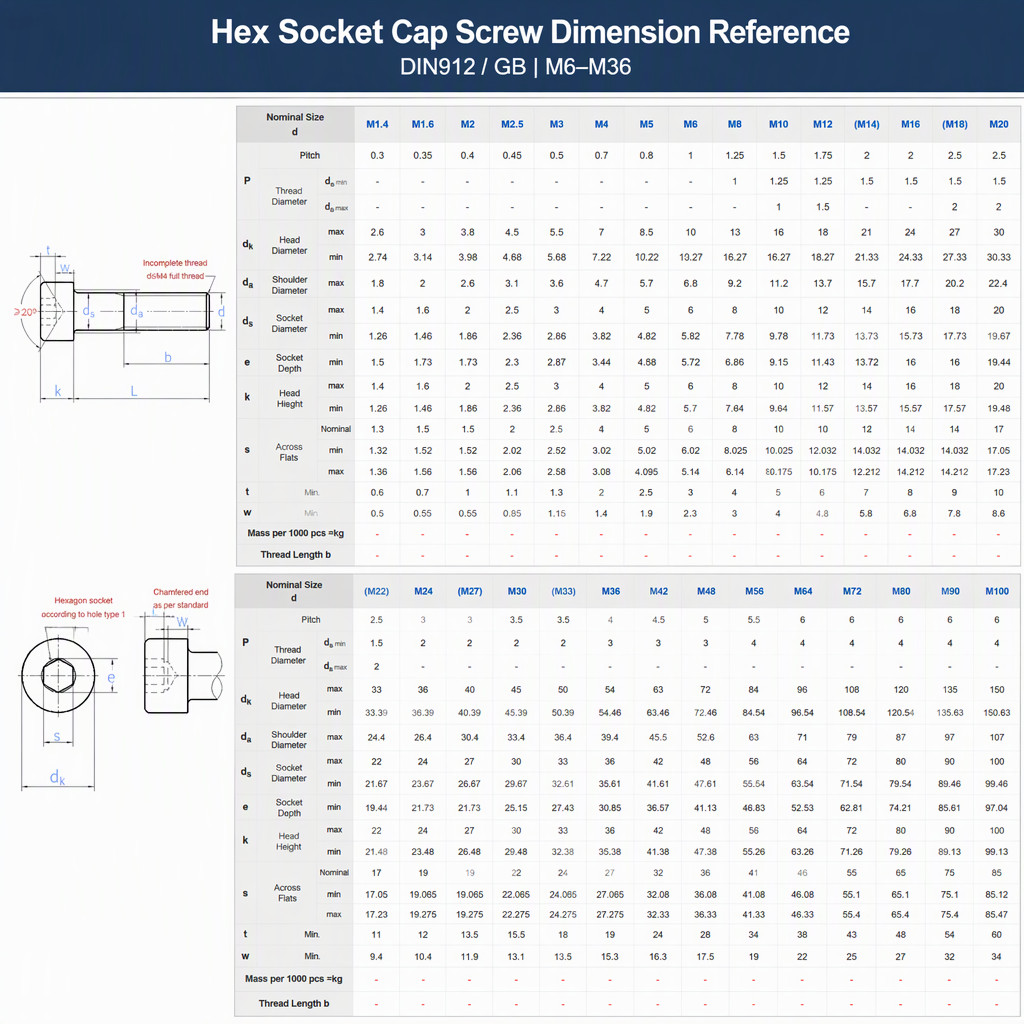Image resolution: width=1024 pixels, height=1024 pixels.
Task: Click the M6 column header link
Action: [x=690, y=124]
